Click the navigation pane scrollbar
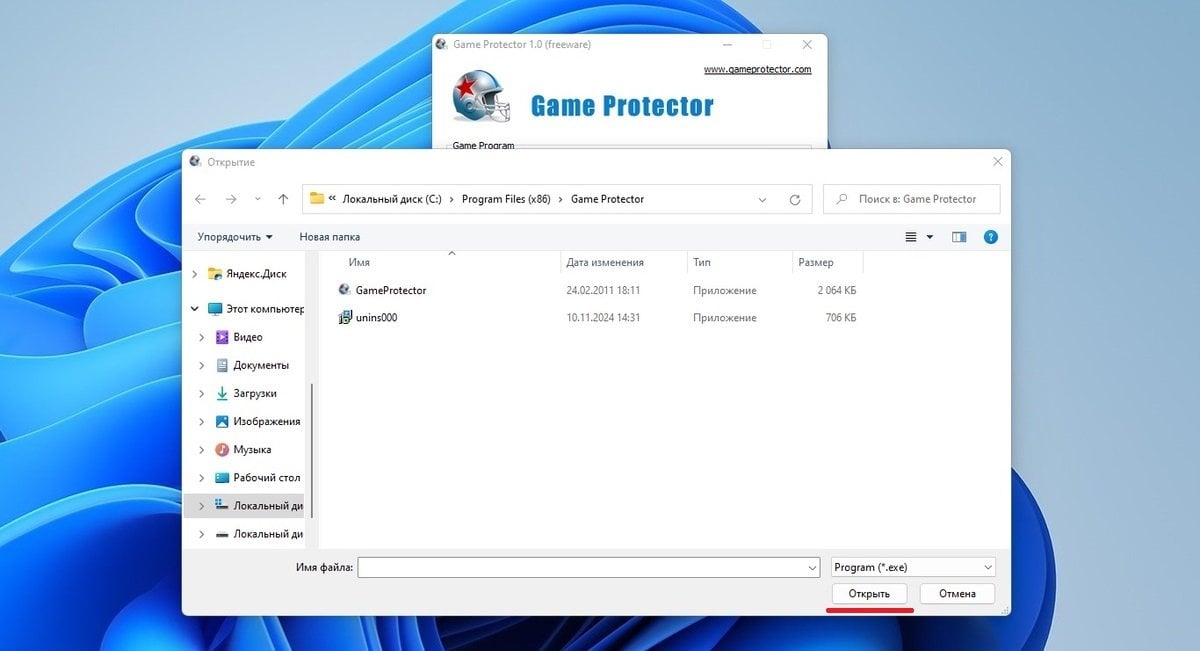The image size is (1200, 651). coord(312,450)
